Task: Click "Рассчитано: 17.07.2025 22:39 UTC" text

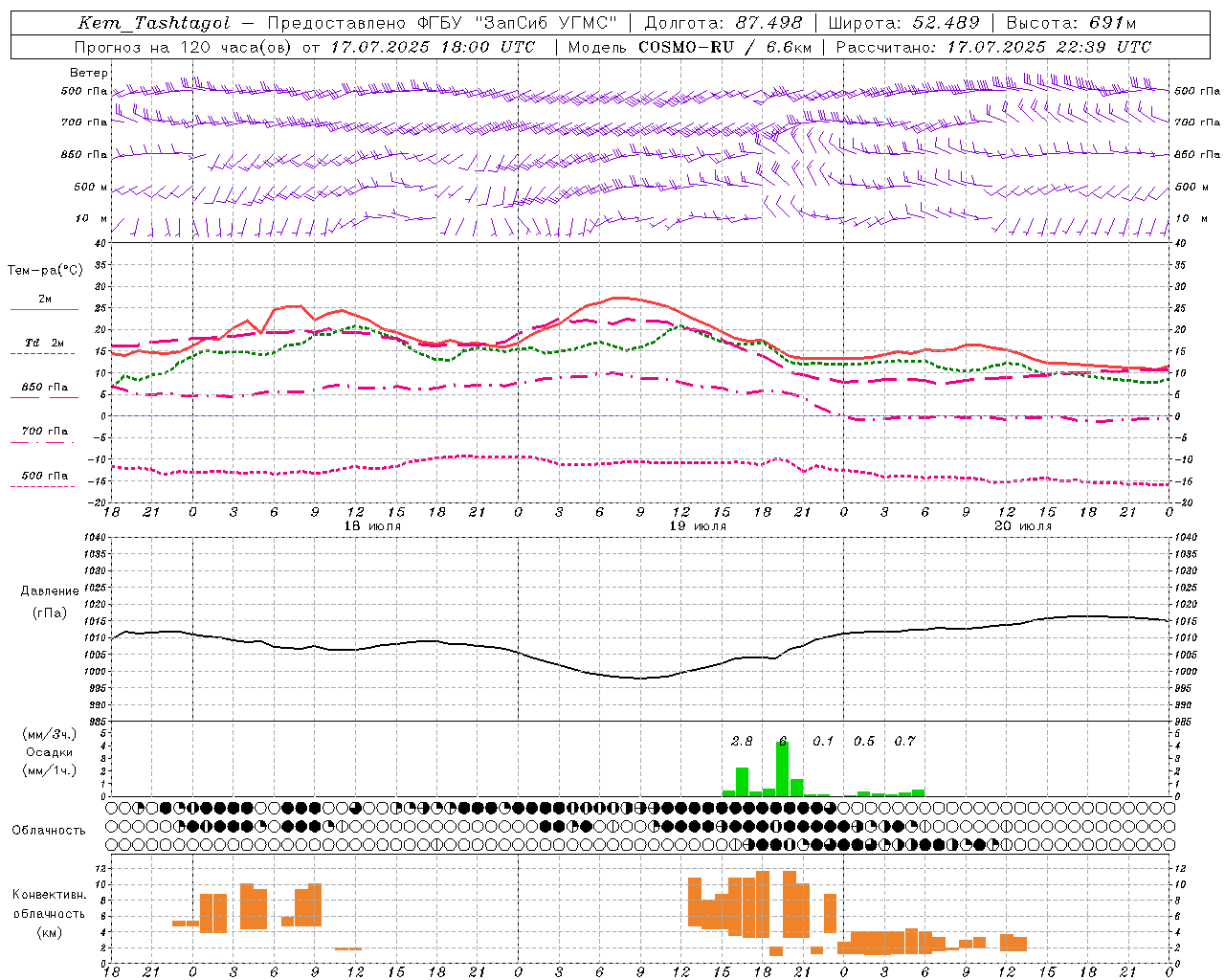Action: [993, 47]
